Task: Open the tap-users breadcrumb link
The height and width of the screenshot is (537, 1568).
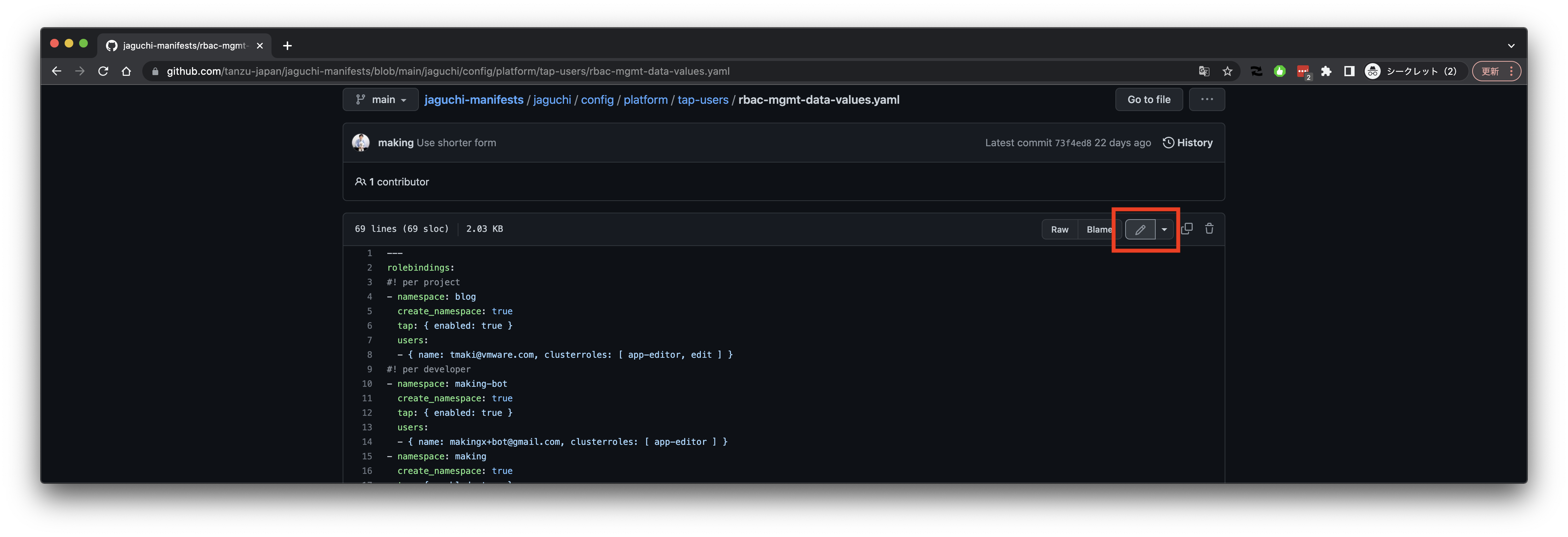Action: pyautogui.click(x=703, y=99)
